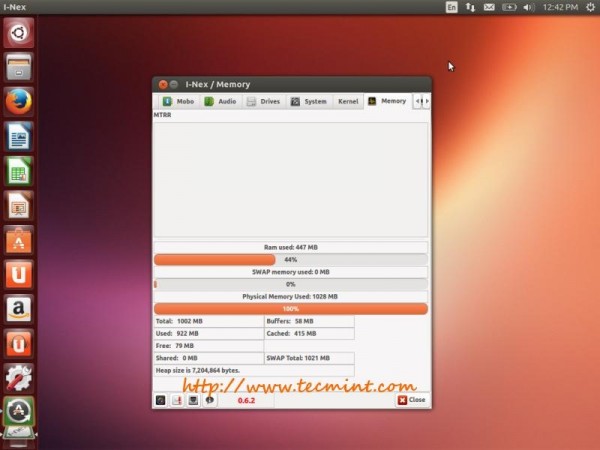Screen dimensions: 600x450
Task: Open Ubuntu Software Center from the launcher
Action: (19, 240)
